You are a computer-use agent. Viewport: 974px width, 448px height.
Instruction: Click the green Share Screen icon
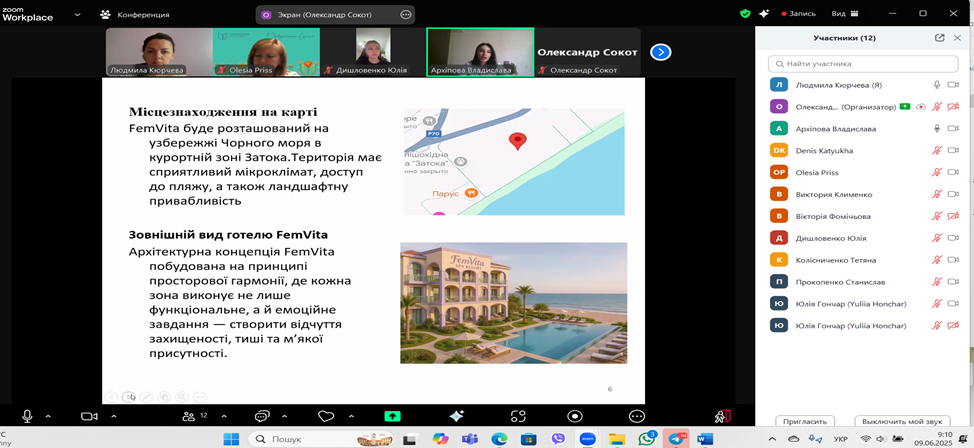(x=392, y=416)
